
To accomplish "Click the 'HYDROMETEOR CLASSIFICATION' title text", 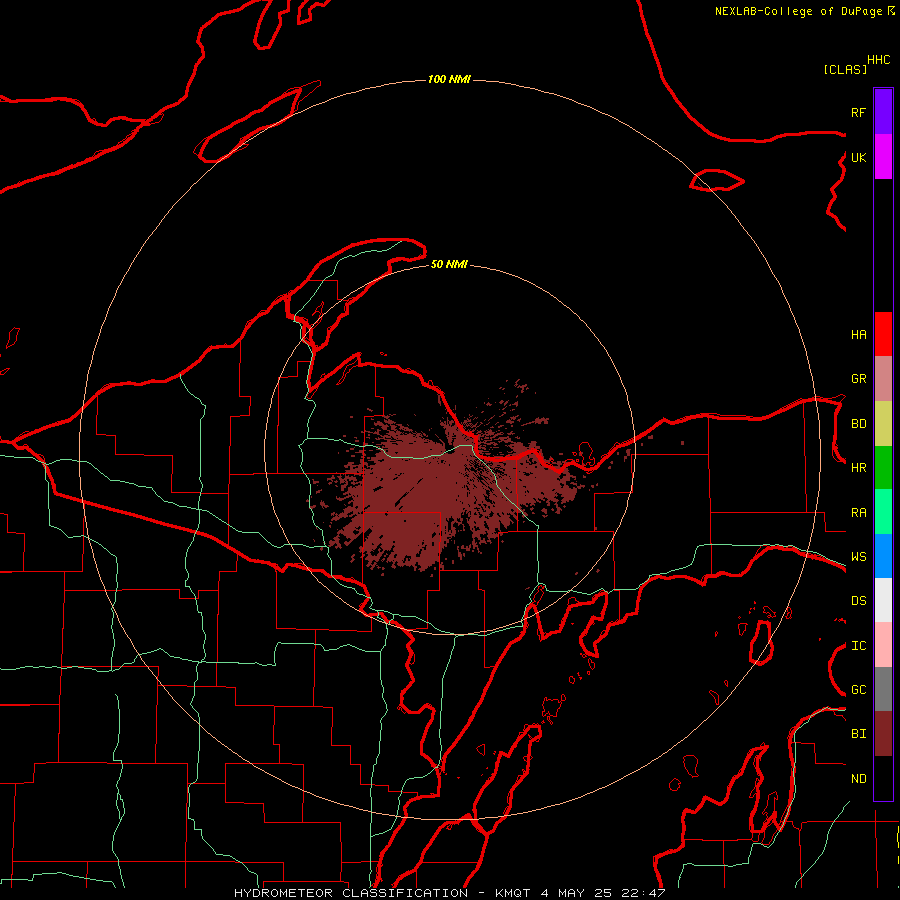I will pyautogui.click(x=351, y=893).
